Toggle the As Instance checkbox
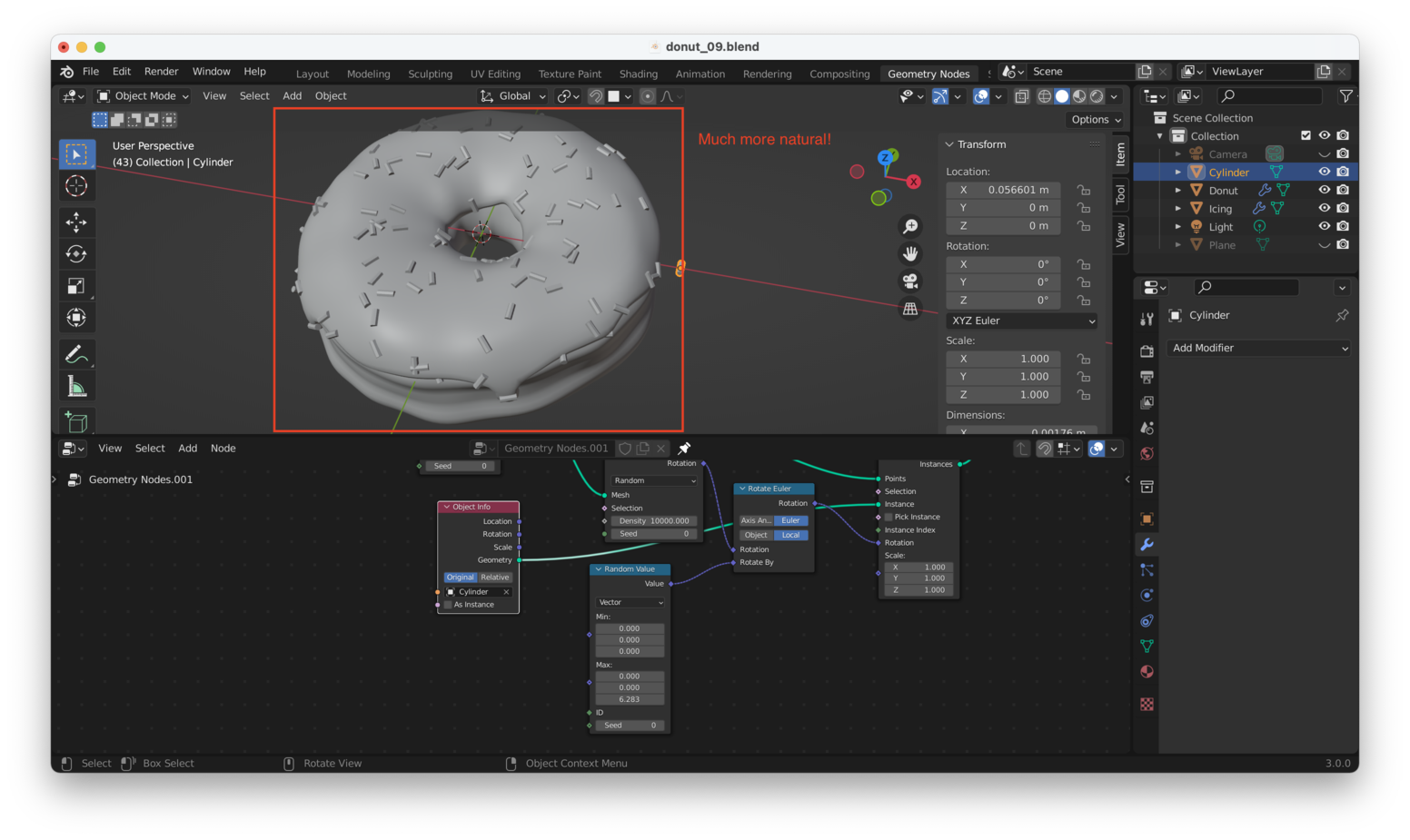Image resolution: width=1410 pixels, height=840 pixels. [x=448, y=605]
